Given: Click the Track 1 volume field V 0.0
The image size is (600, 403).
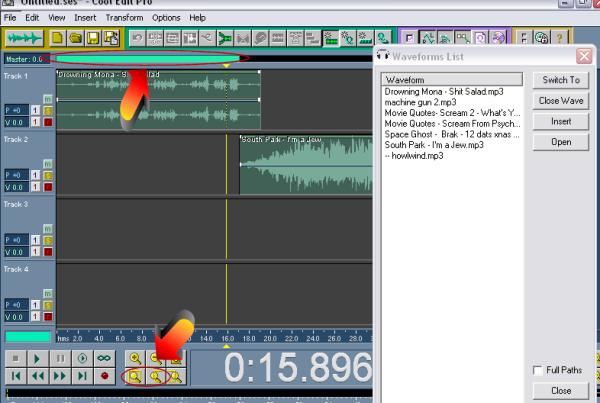Looking at the screenshot, I should click(x=16, y=122).
